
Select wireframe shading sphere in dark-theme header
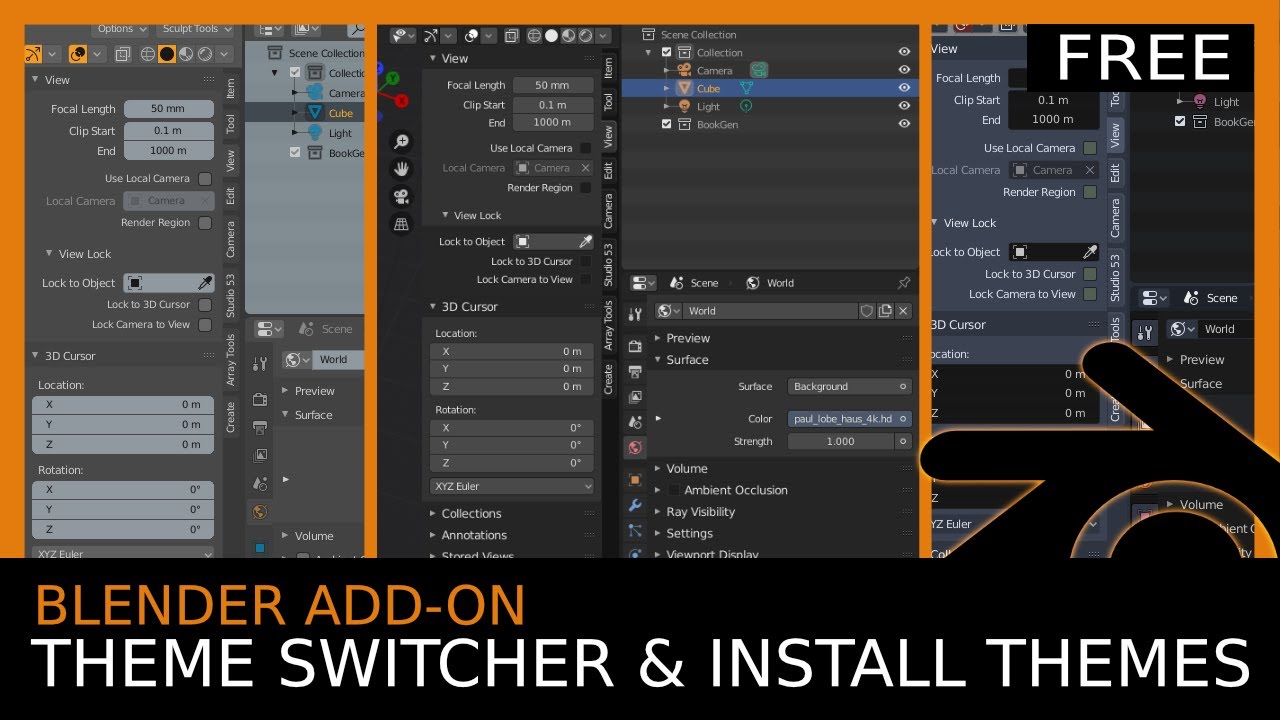pyautogui.click(x=535, y=35)
